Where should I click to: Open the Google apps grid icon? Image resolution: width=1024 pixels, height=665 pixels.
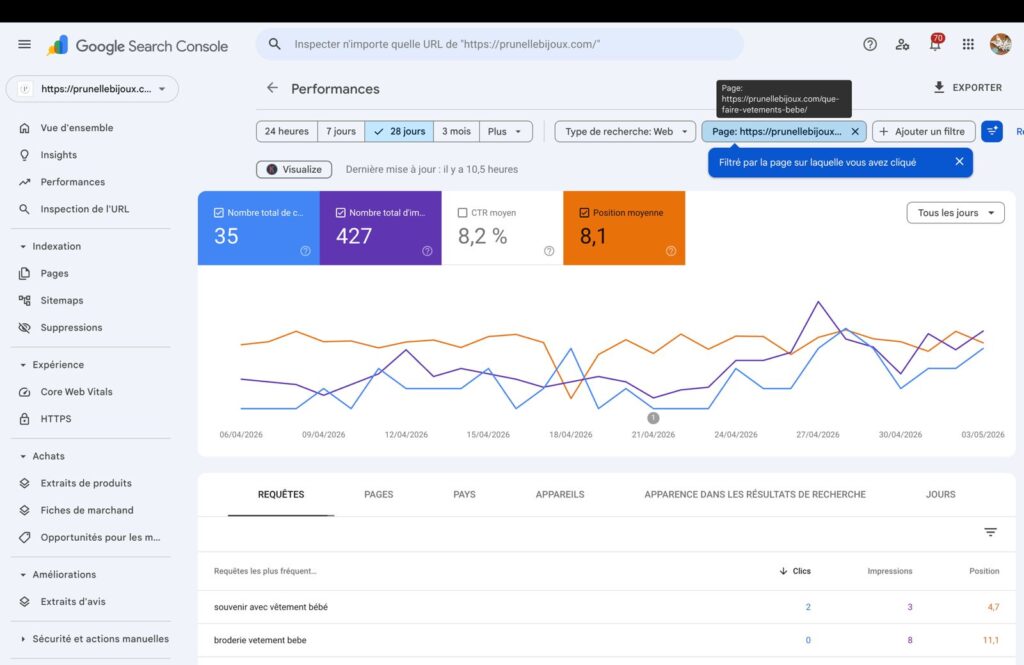(x=968, y=44)
